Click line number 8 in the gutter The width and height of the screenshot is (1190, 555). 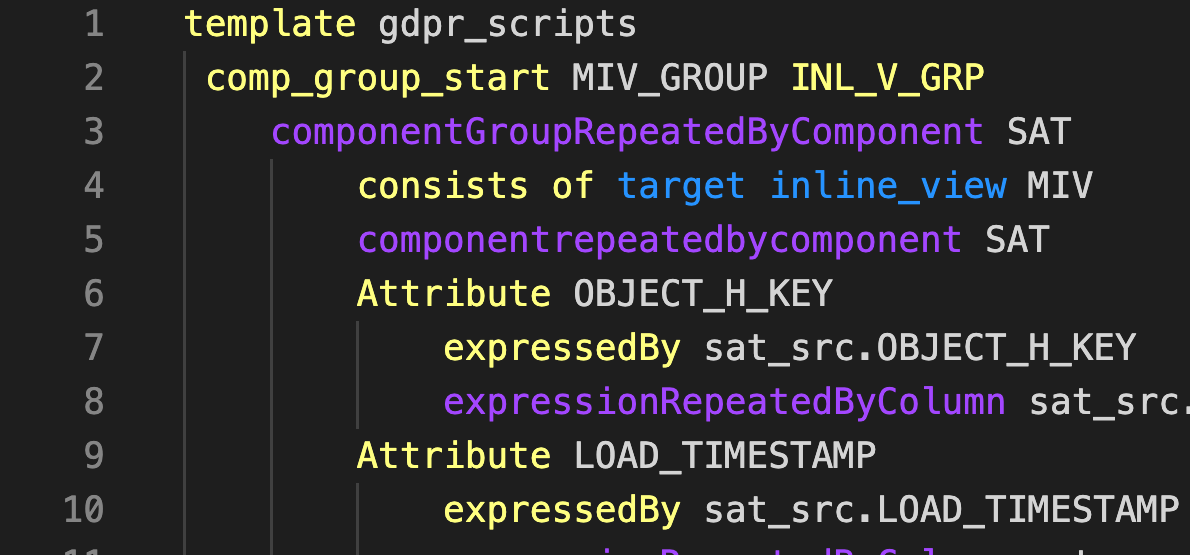coord(94,402)
